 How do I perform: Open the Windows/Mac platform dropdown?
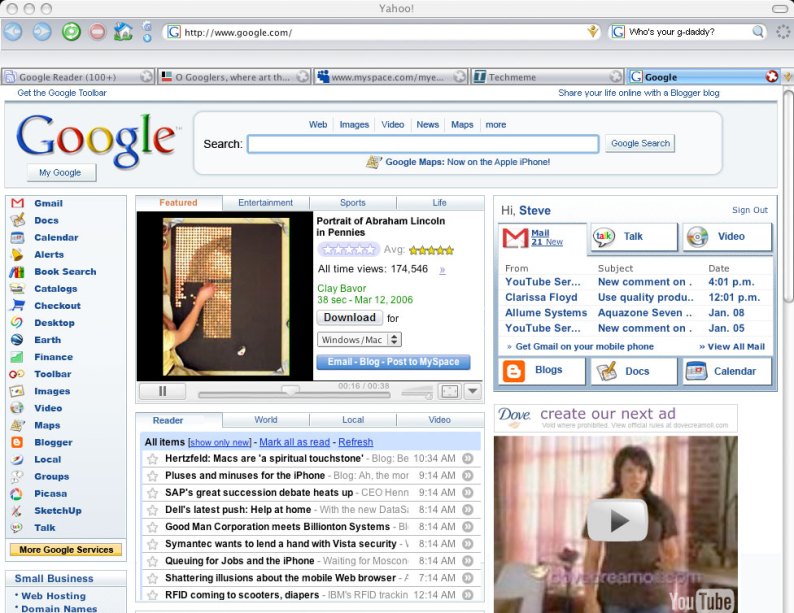click(359, 340)
